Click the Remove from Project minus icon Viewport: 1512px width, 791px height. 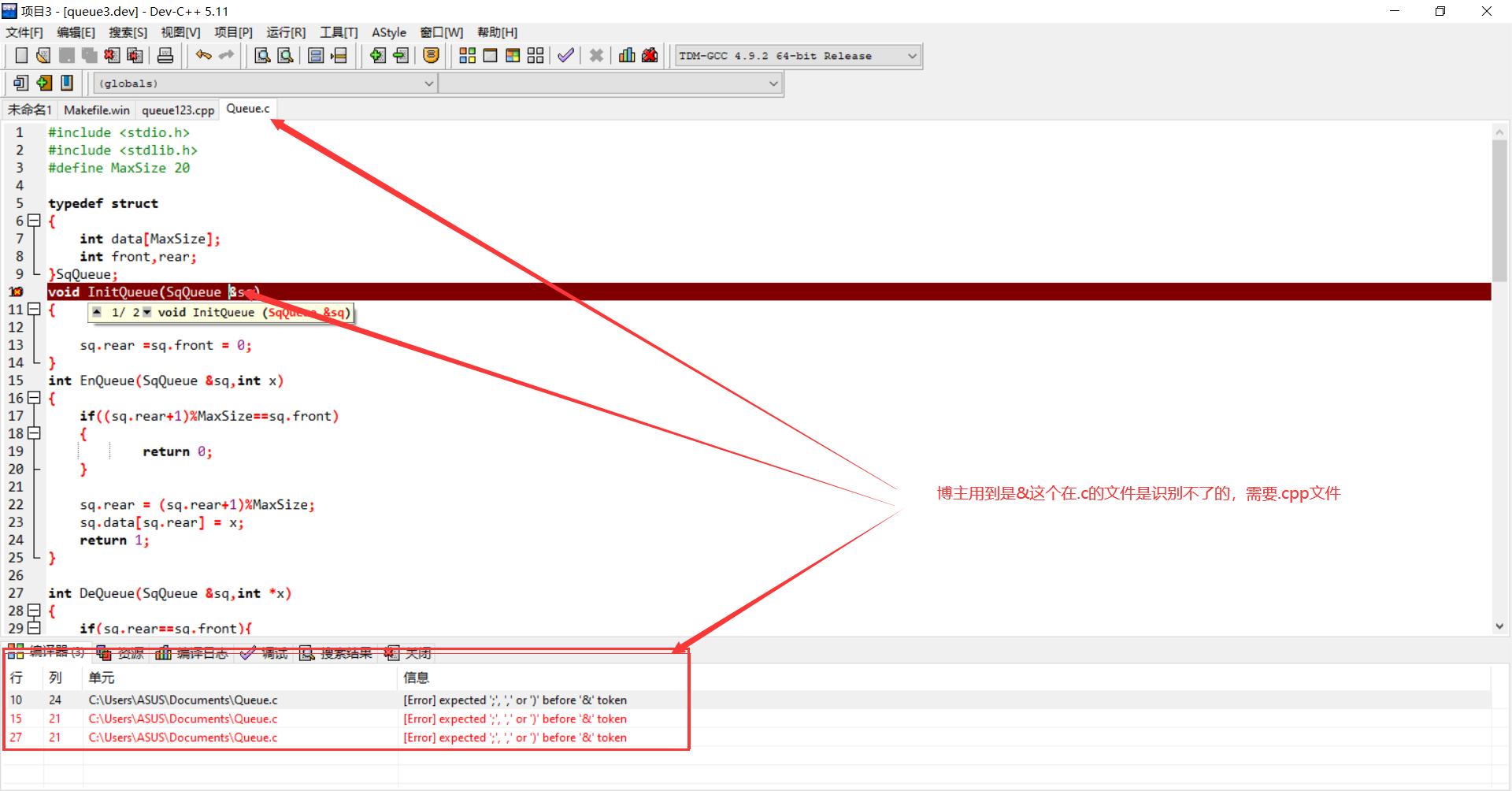click(401, 55)
